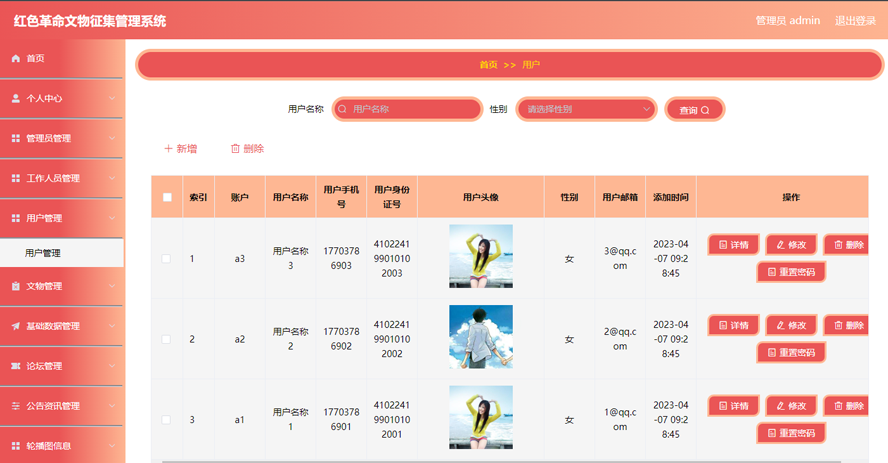This screenshot has width=888, height=463.
Task: Click the paper plane icon beside 基础数据管理
Action: pos(16,326)
